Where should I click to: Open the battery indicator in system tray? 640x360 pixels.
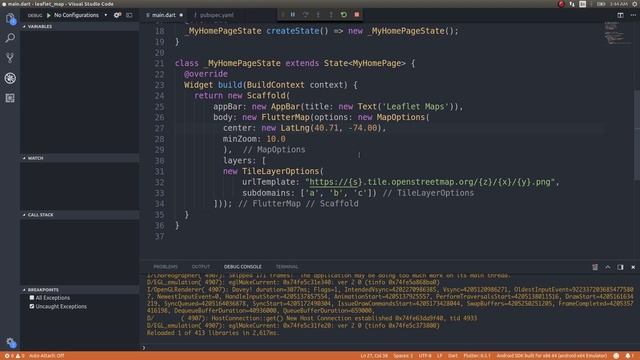(x=601, y=4)
